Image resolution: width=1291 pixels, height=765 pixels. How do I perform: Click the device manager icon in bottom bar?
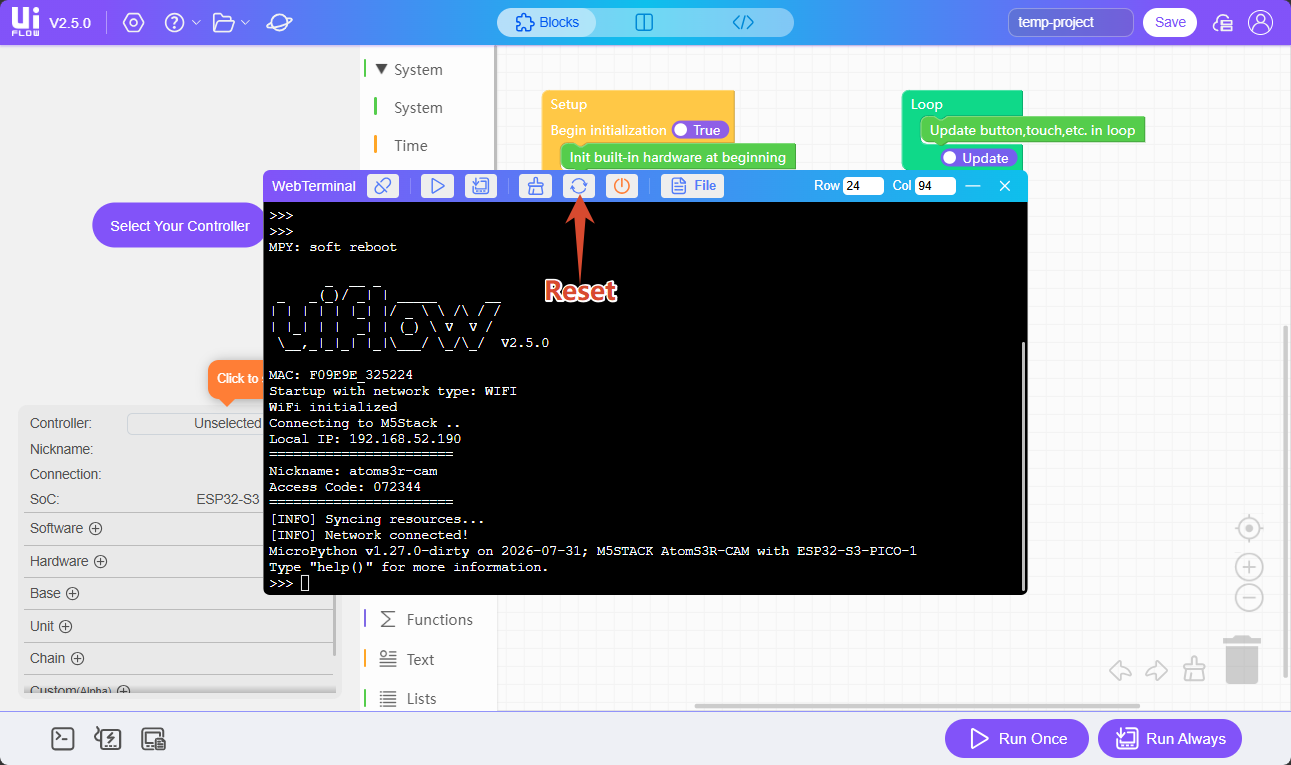point(153,739)
